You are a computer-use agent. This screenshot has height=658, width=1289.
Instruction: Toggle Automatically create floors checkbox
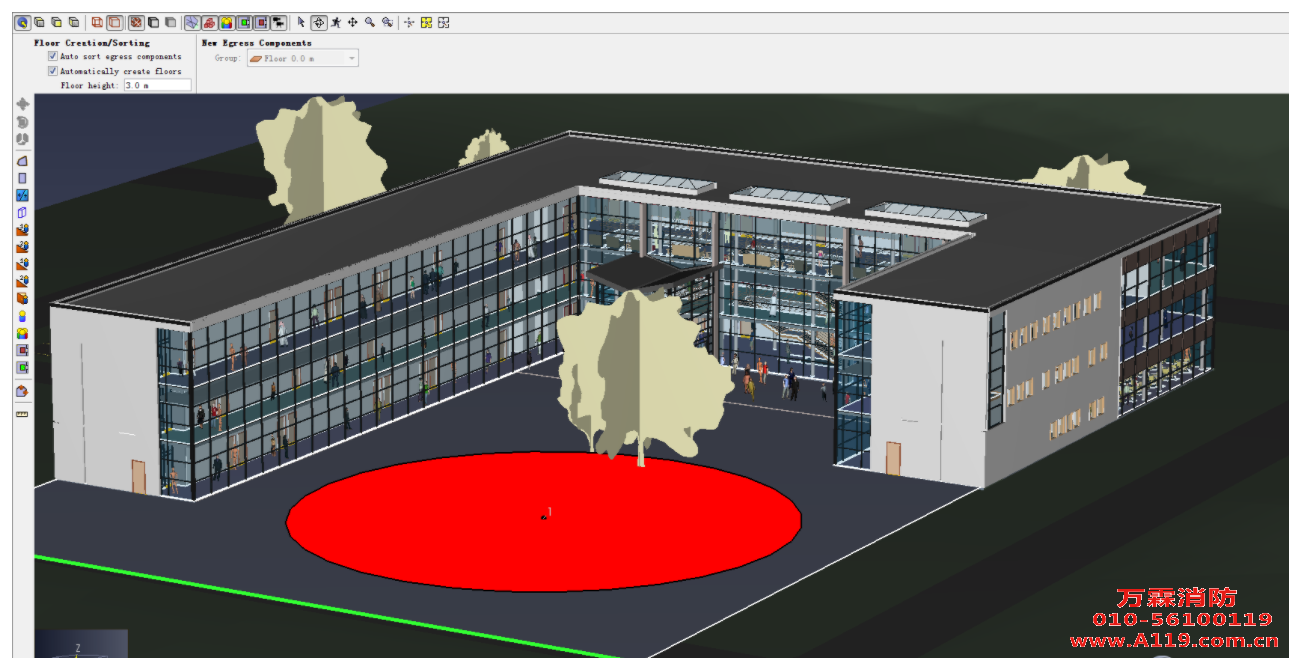pyautogui.click(x=53, y=71)
